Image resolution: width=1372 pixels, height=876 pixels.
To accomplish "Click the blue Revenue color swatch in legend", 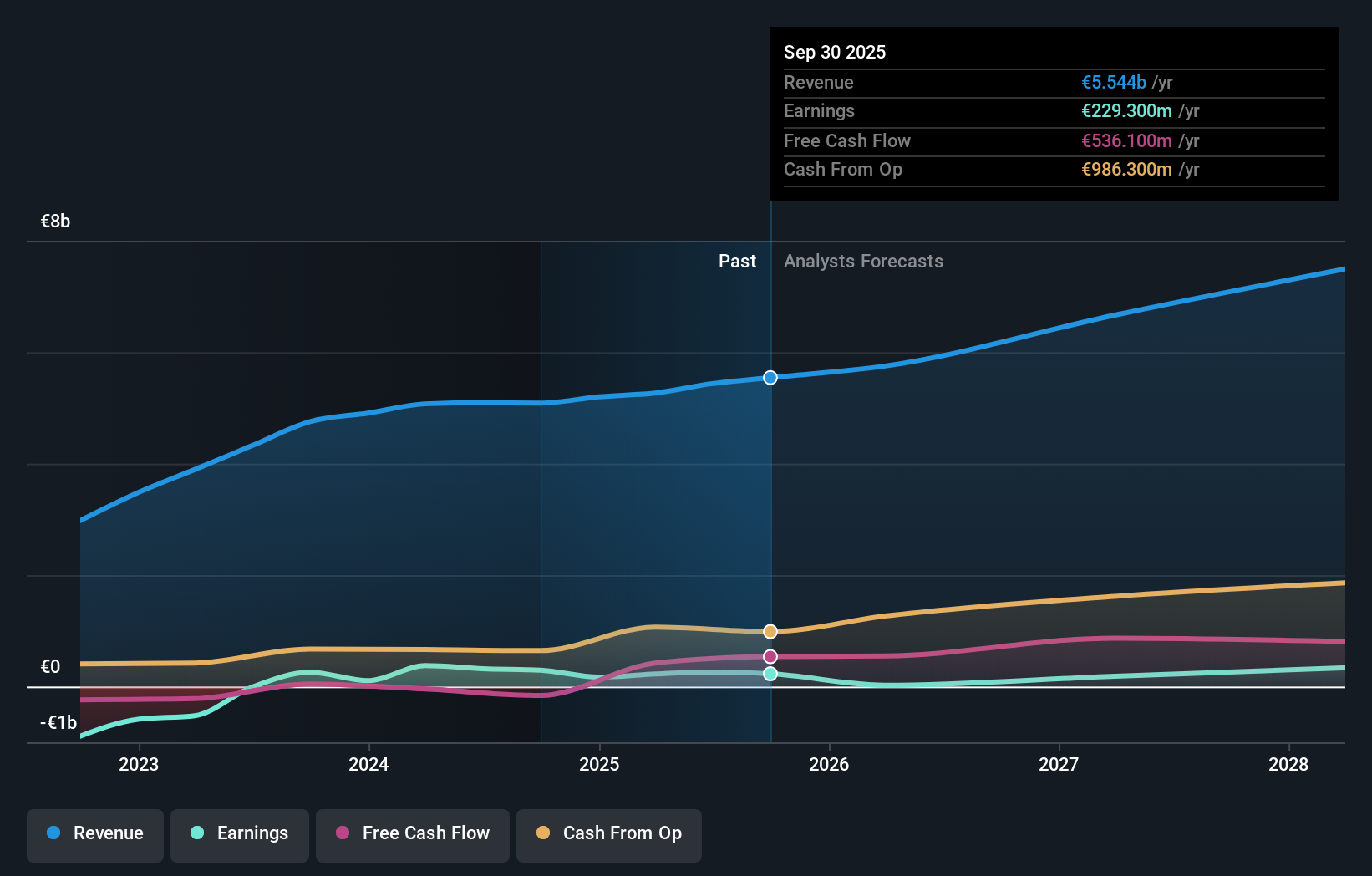I will (x=53, y=833).
